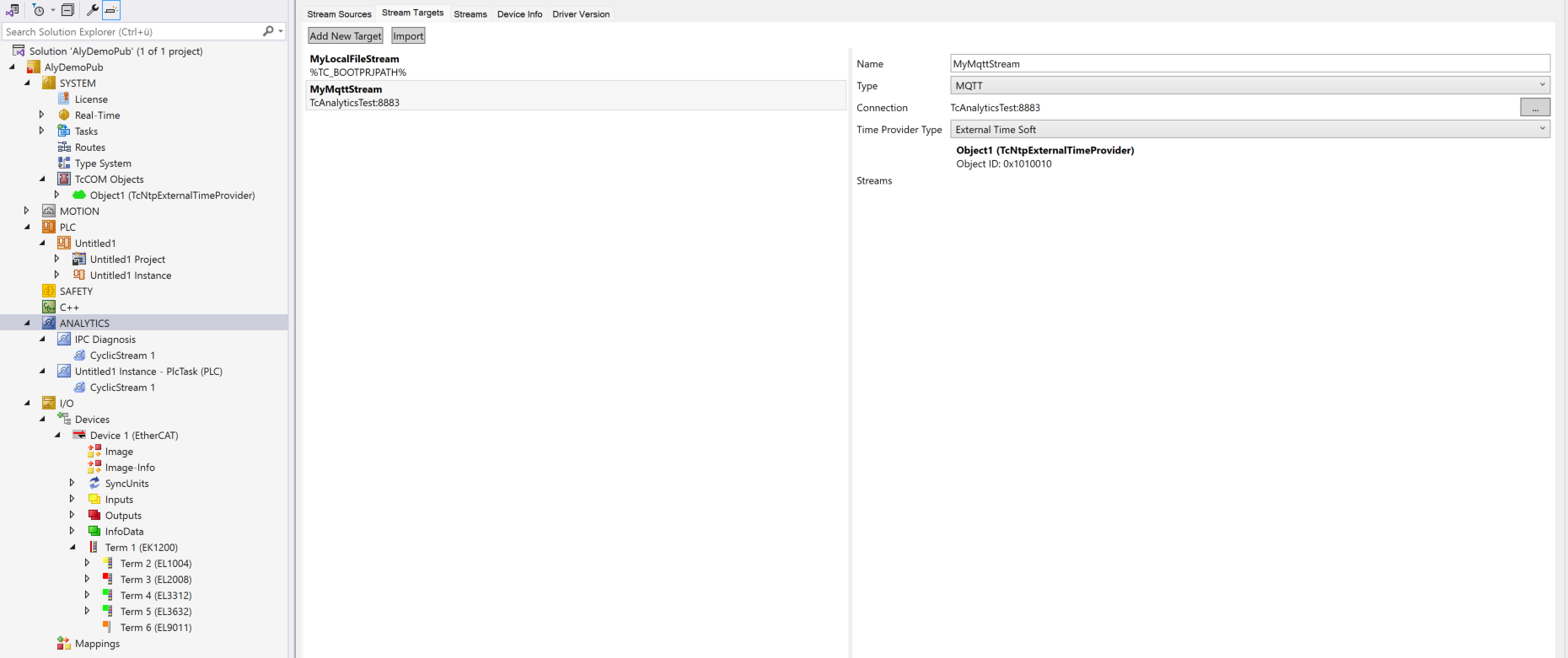Screen dimensions: 1568x658
Task: Click the Add New Target button
Action: tap(346, 36)
